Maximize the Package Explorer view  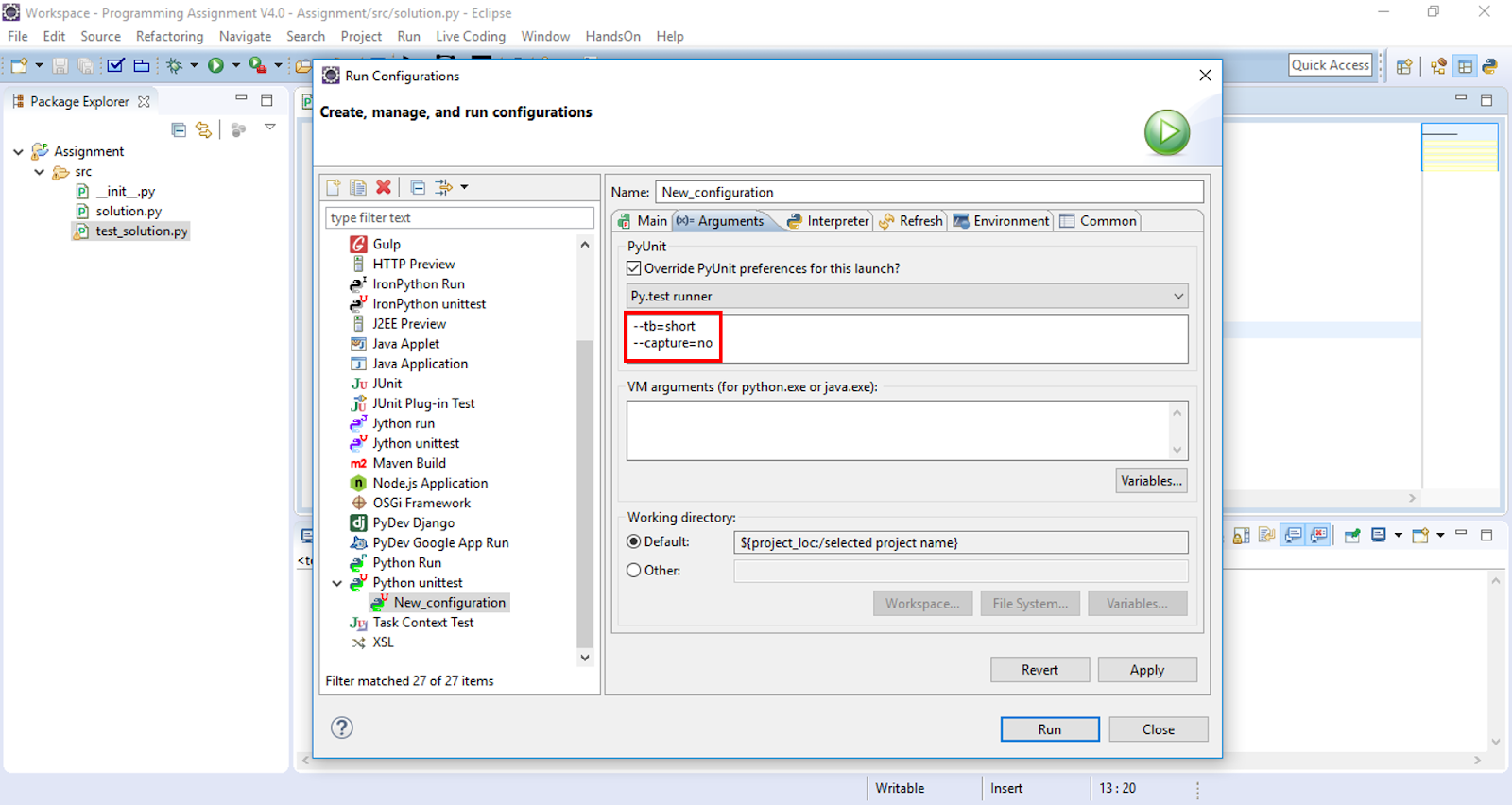[x=266, y=100]
